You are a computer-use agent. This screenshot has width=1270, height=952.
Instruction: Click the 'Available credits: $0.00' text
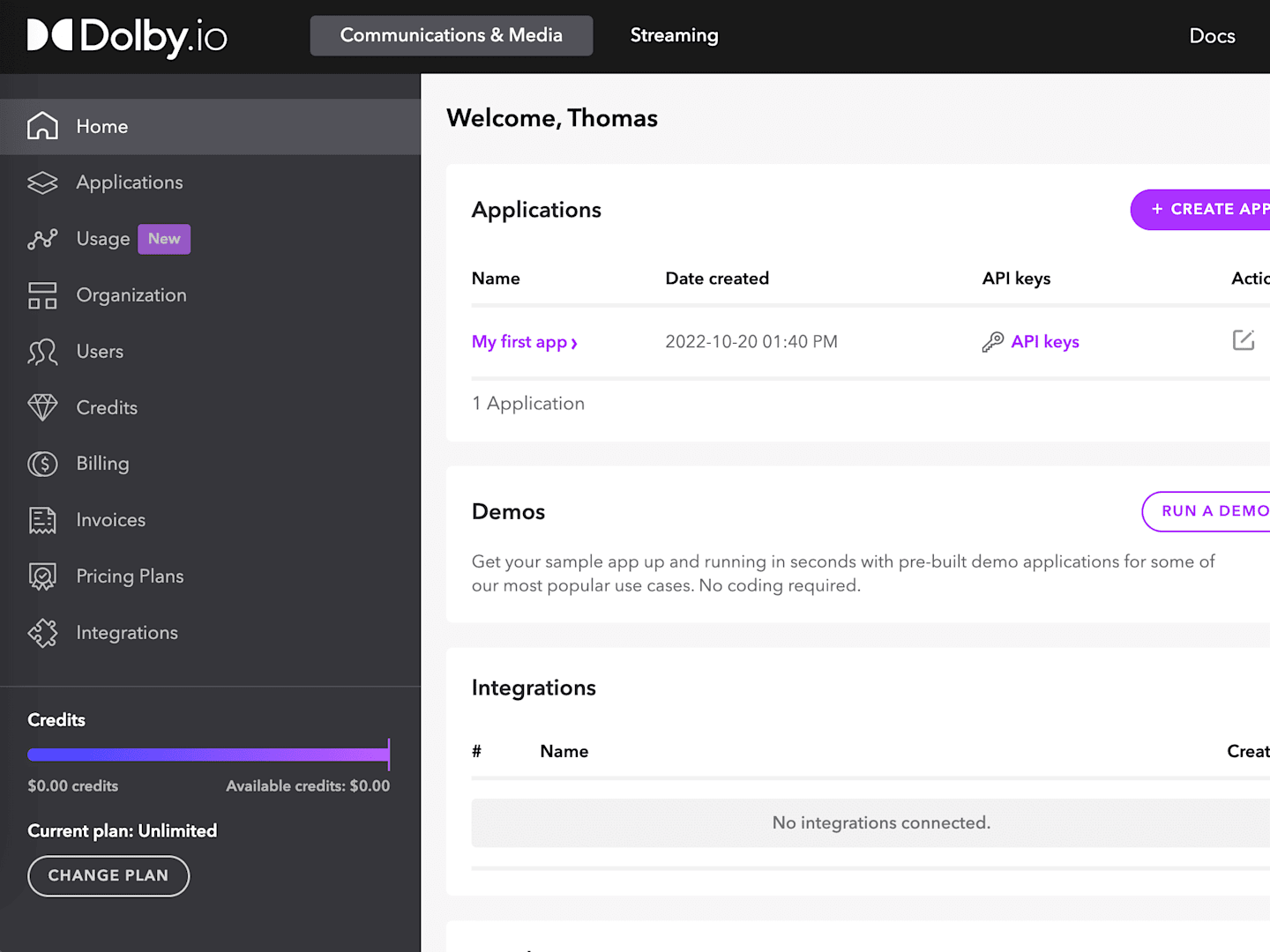click(308, 786)
